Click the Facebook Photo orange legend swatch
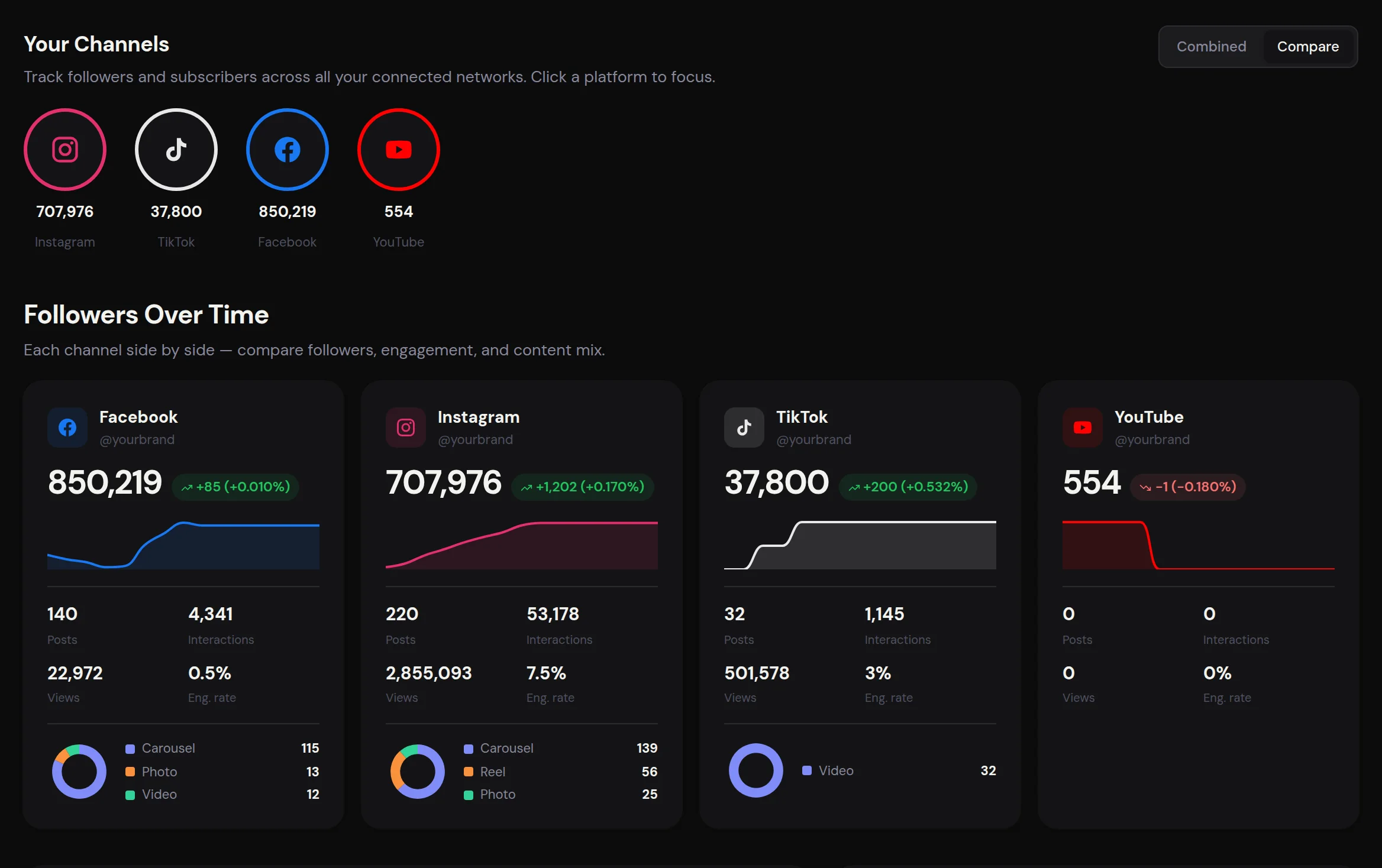The width and height of the screenshot is (1382, 868). click(x=130, y=772)
